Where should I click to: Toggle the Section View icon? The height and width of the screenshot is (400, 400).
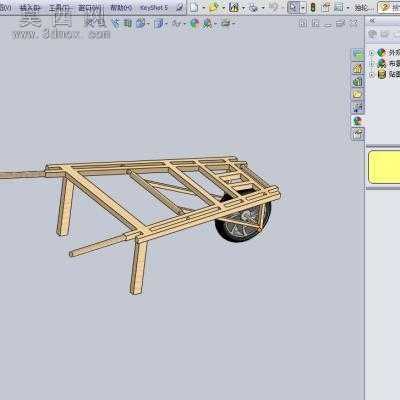128,23
